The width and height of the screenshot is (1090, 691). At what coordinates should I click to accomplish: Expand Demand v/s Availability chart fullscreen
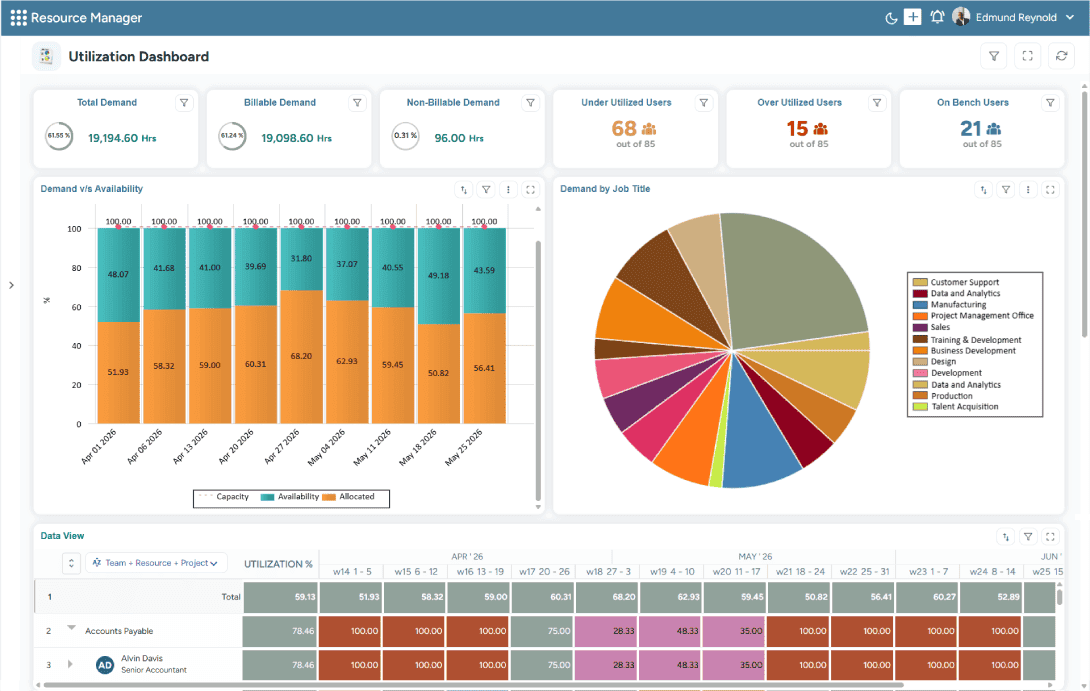click(x=530, y=190)
